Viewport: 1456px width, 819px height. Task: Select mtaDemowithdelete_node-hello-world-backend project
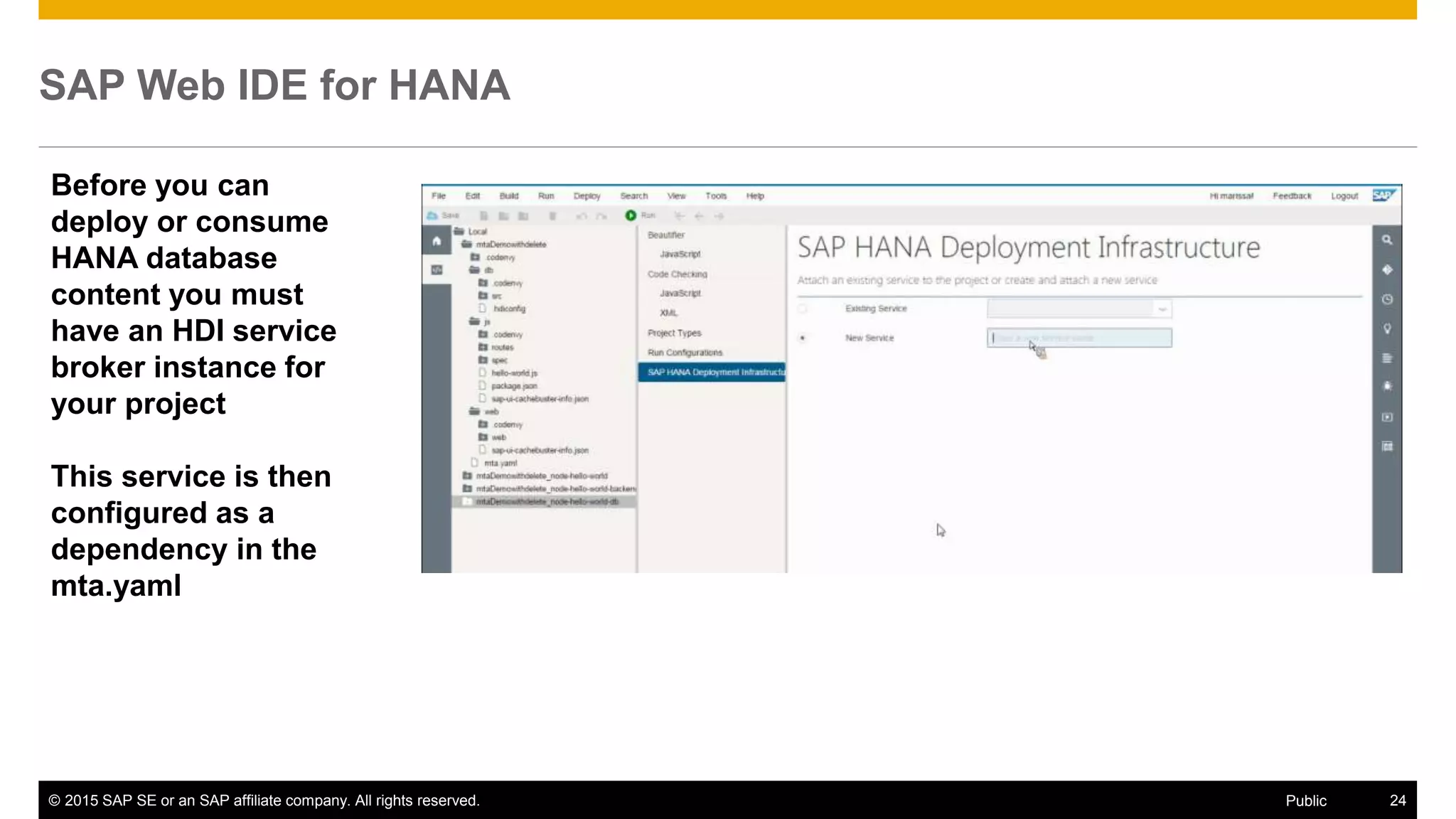556,489
